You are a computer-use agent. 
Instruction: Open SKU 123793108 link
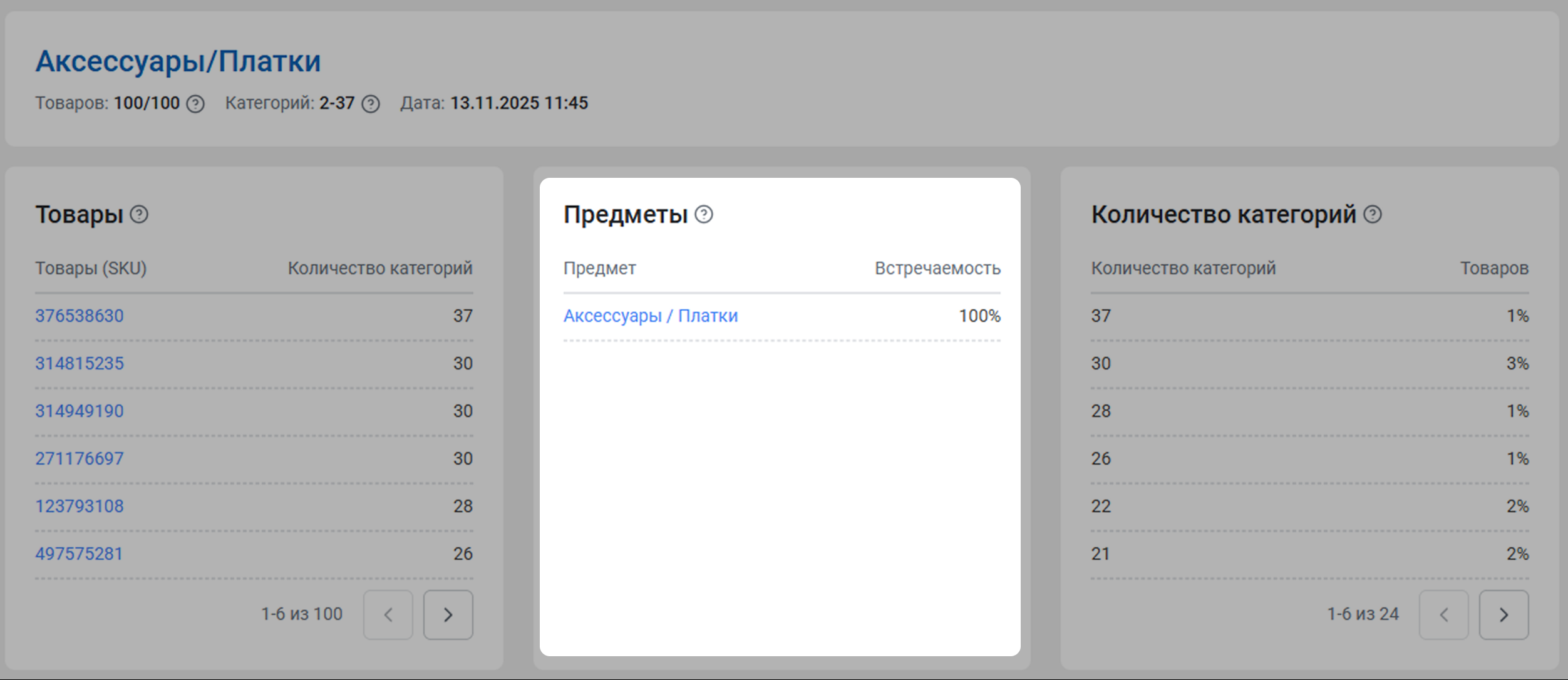[80, 506]
